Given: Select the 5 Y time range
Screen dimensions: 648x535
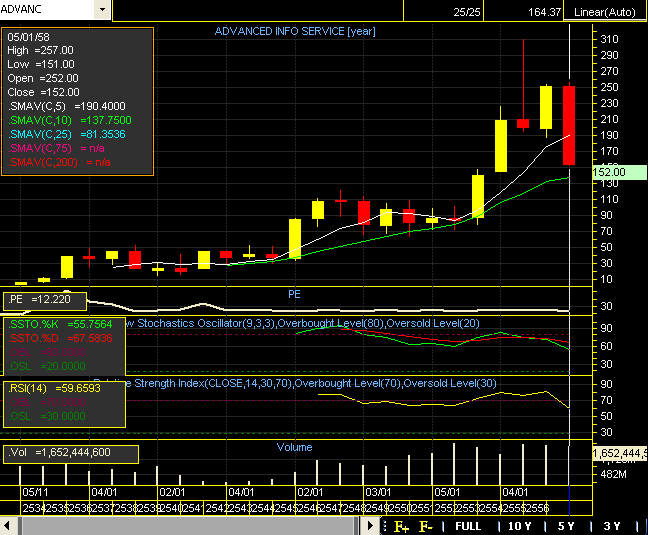Looking at the screenshot, I should point(566,526).
